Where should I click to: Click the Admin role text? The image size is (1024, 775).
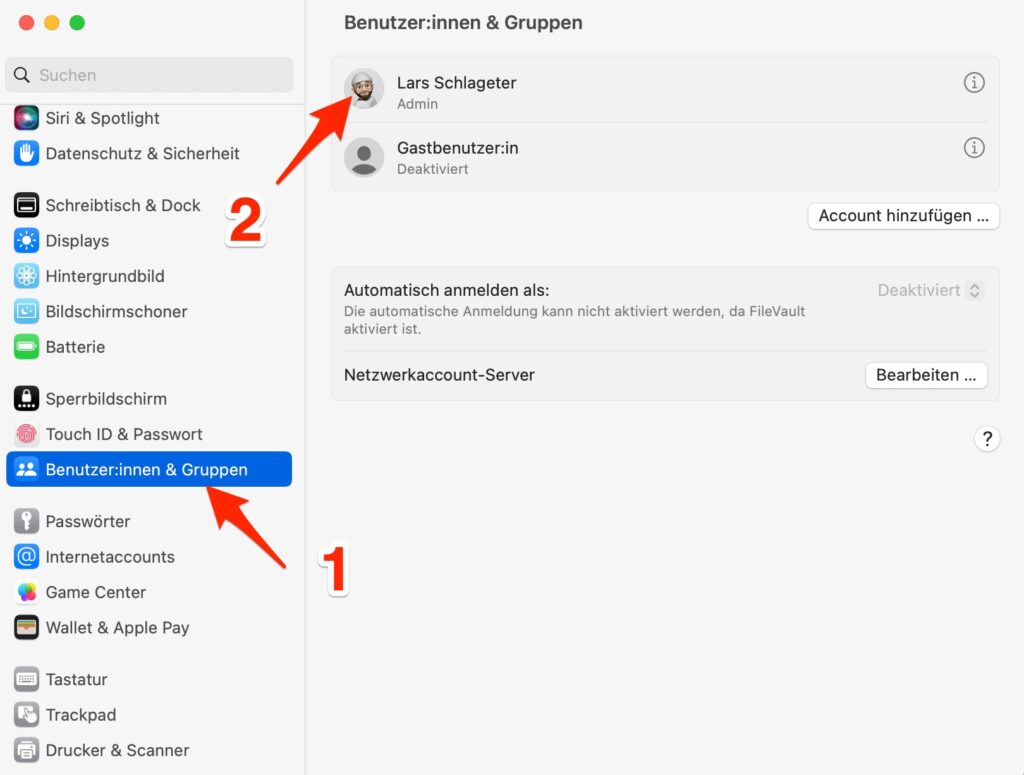click(417, 104)
